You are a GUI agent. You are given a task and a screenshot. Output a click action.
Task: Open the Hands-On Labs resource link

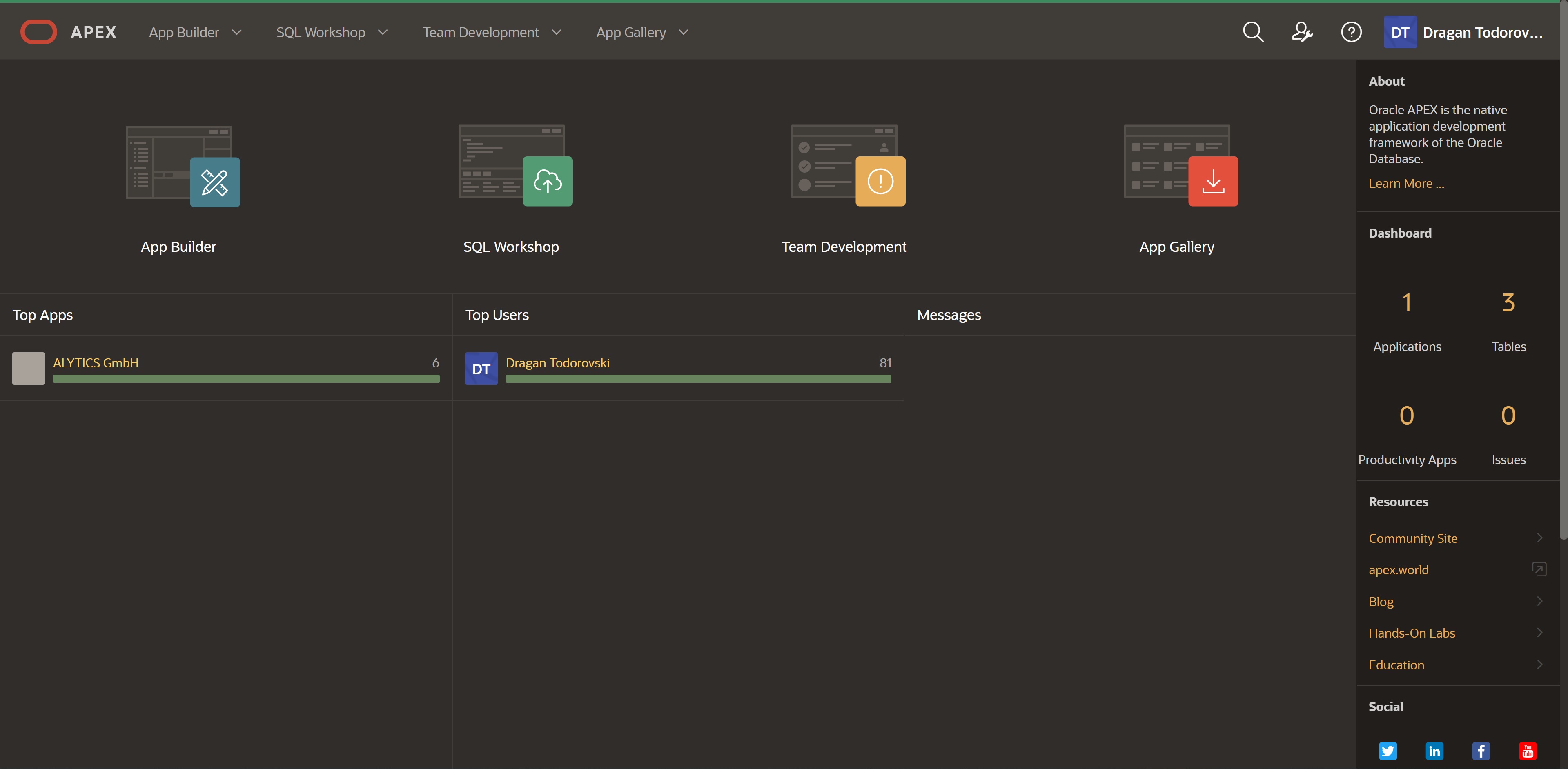coord(1412,633)
